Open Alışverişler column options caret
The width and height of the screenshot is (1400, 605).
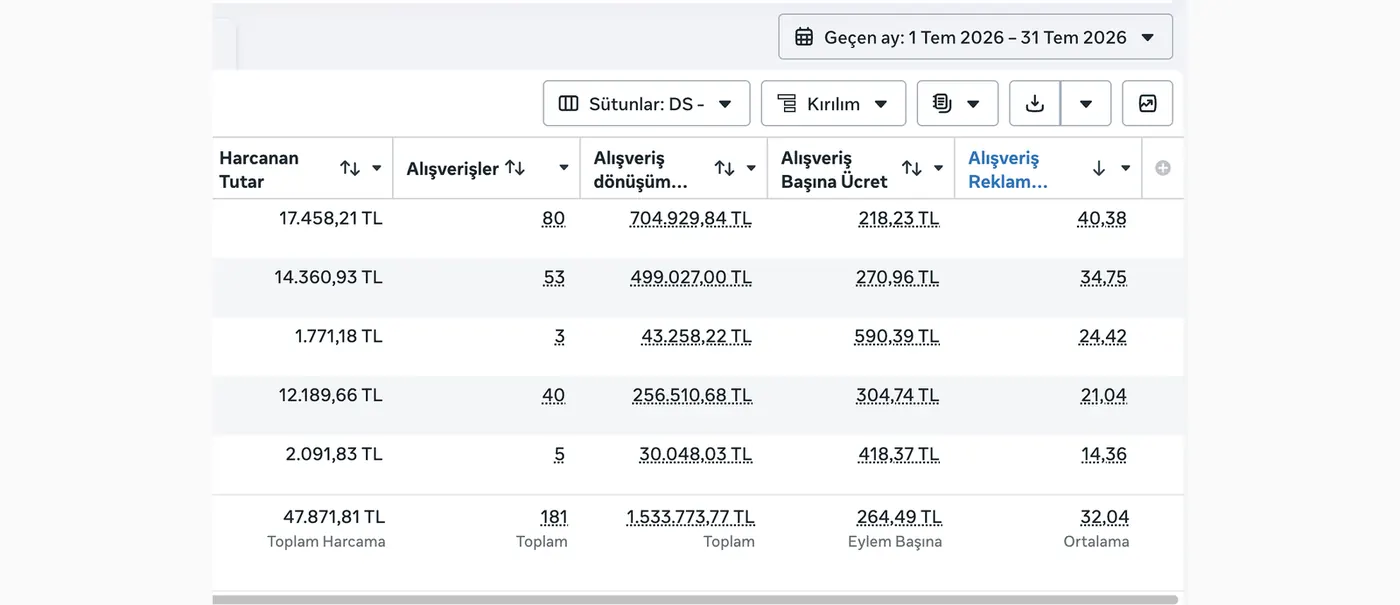[x=564, y=168]
